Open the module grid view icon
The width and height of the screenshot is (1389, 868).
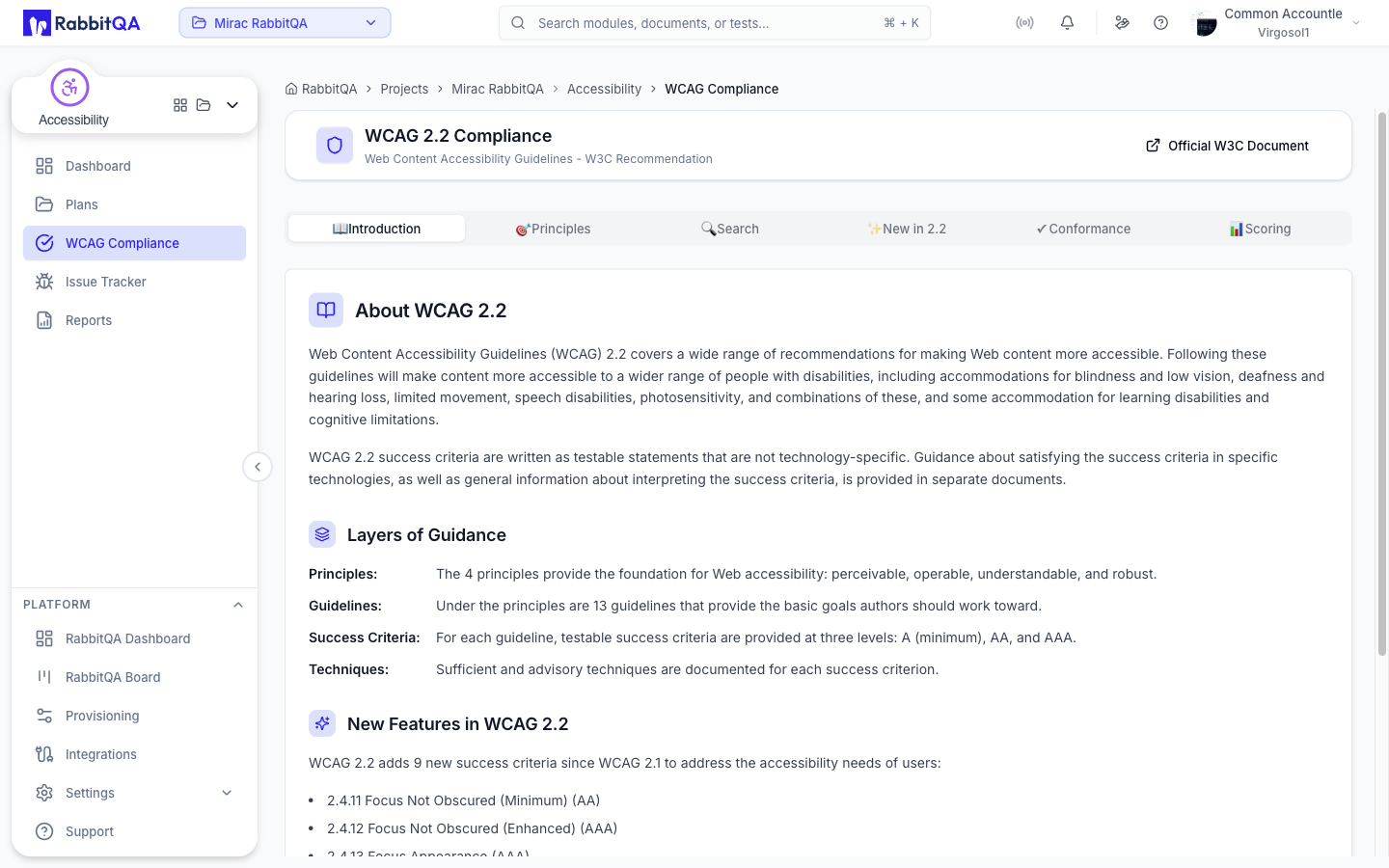(x=180, y=105)
